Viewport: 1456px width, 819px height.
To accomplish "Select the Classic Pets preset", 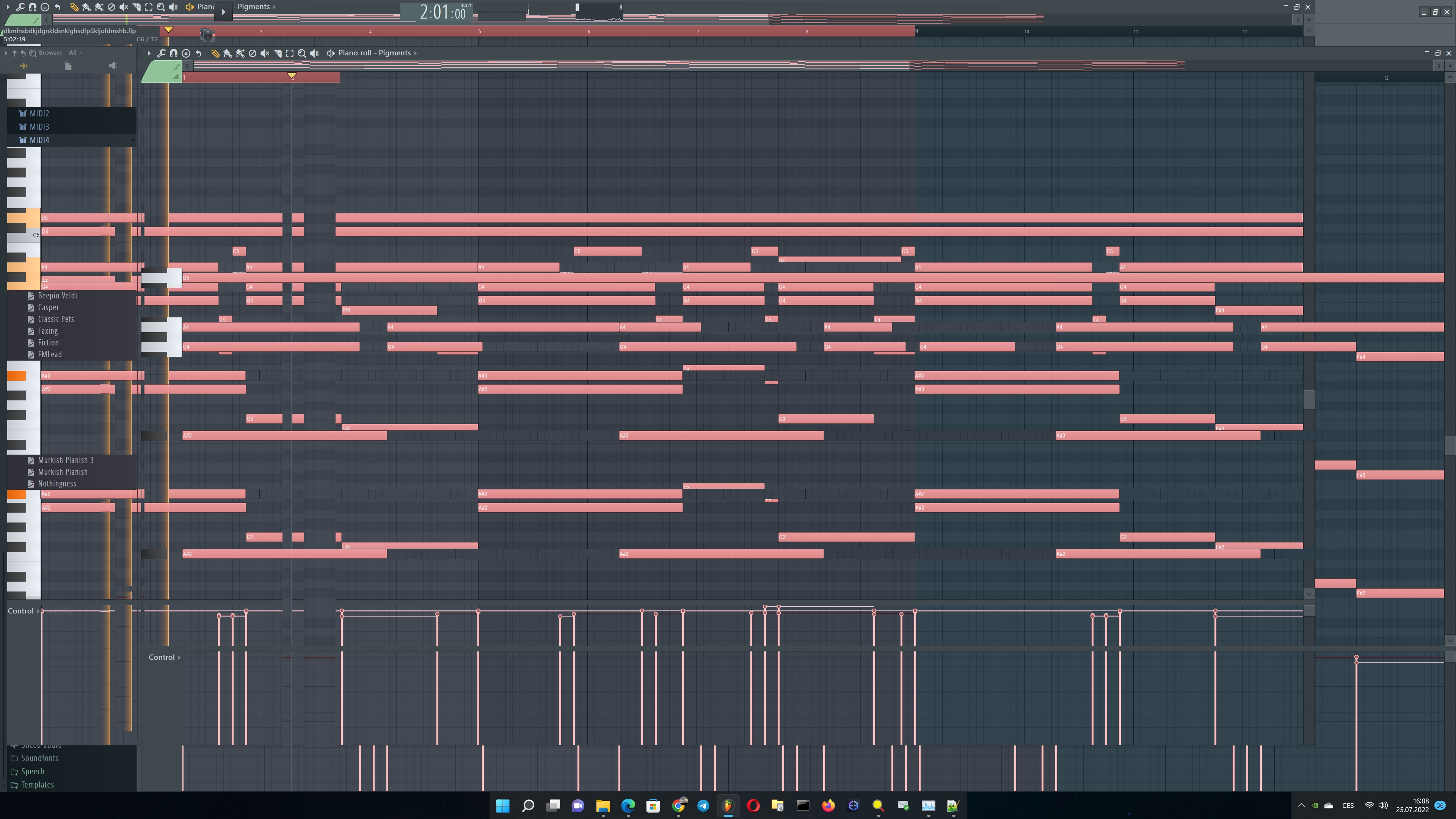I will pos(56,319).
